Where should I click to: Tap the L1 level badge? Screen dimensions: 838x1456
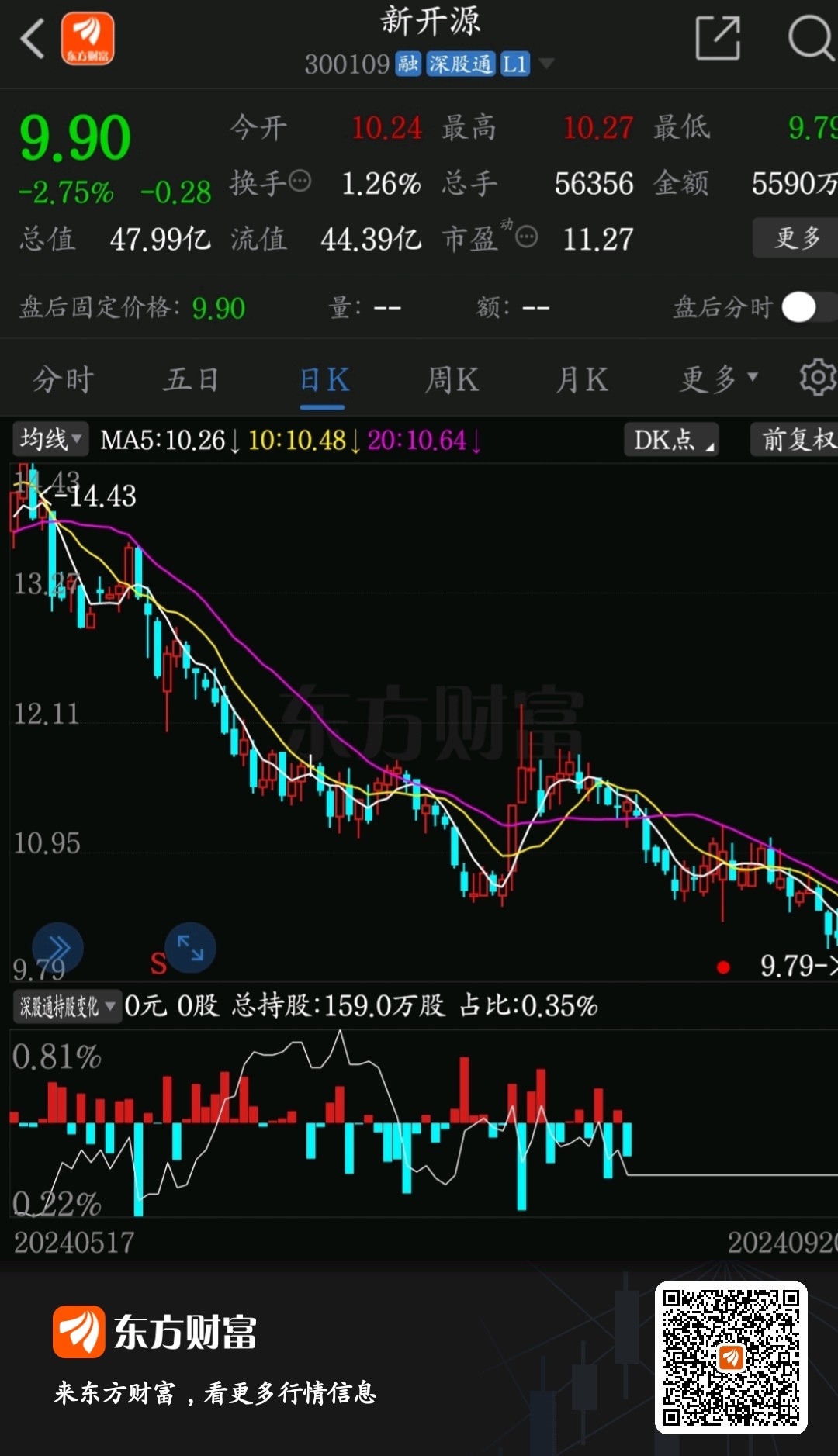(x=514, y=64)
